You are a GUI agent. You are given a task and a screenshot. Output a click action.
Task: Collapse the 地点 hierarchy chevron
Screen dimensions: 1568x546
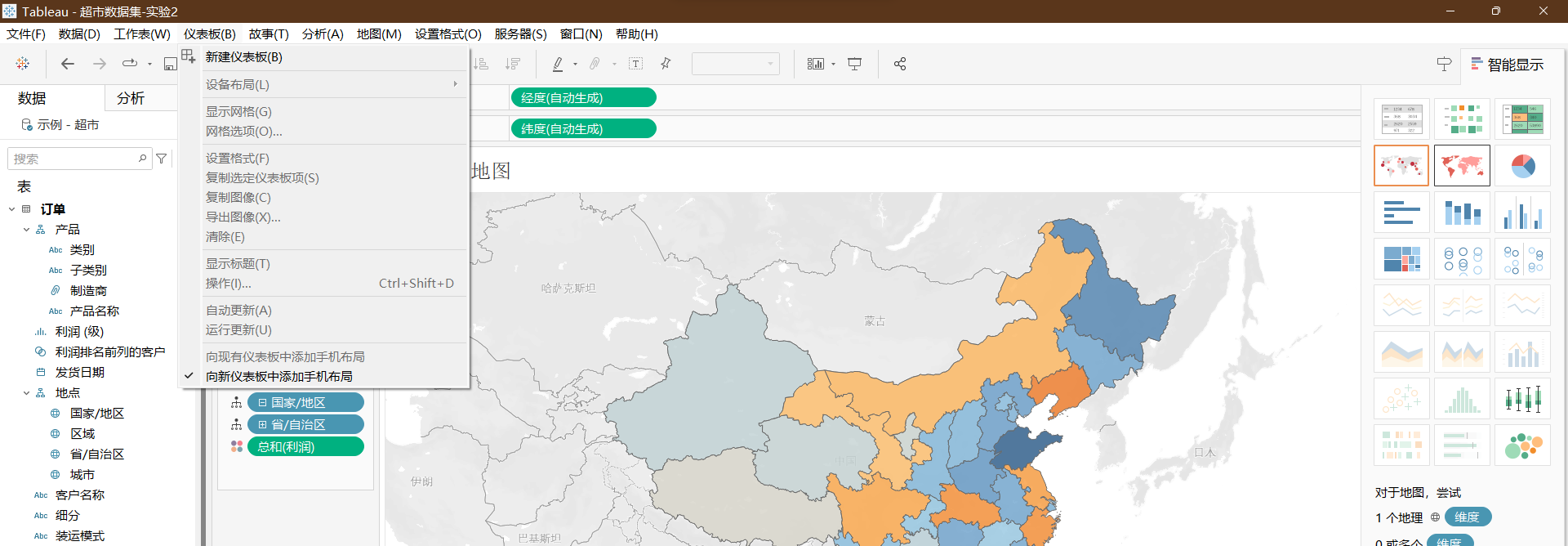coord(26,393)
